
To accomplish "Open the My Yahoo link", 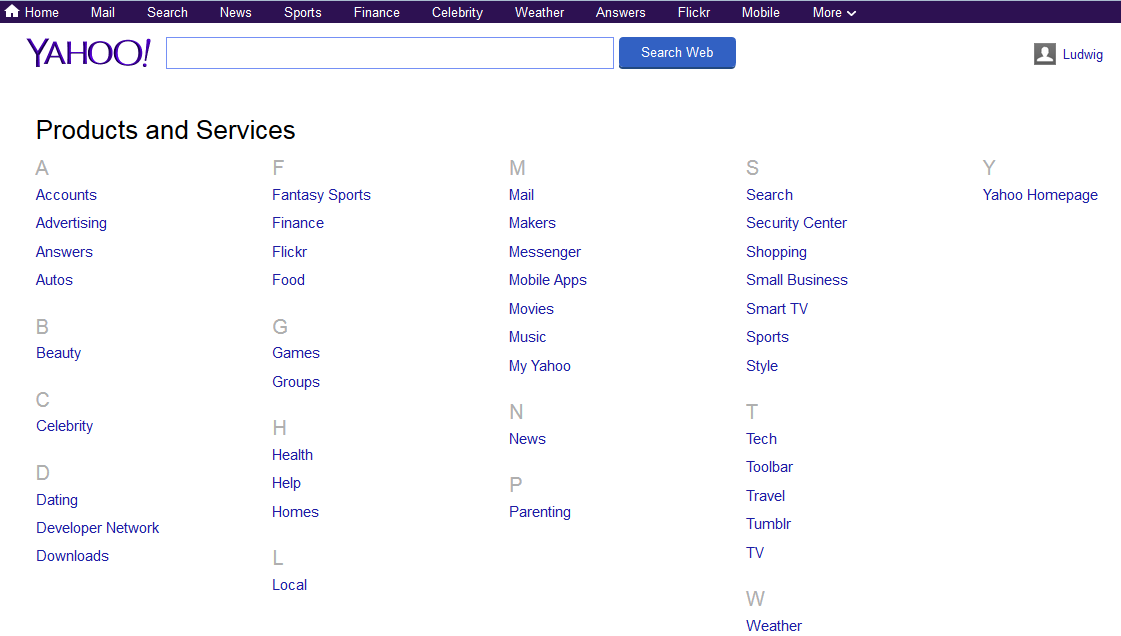I will pos(540,366).
